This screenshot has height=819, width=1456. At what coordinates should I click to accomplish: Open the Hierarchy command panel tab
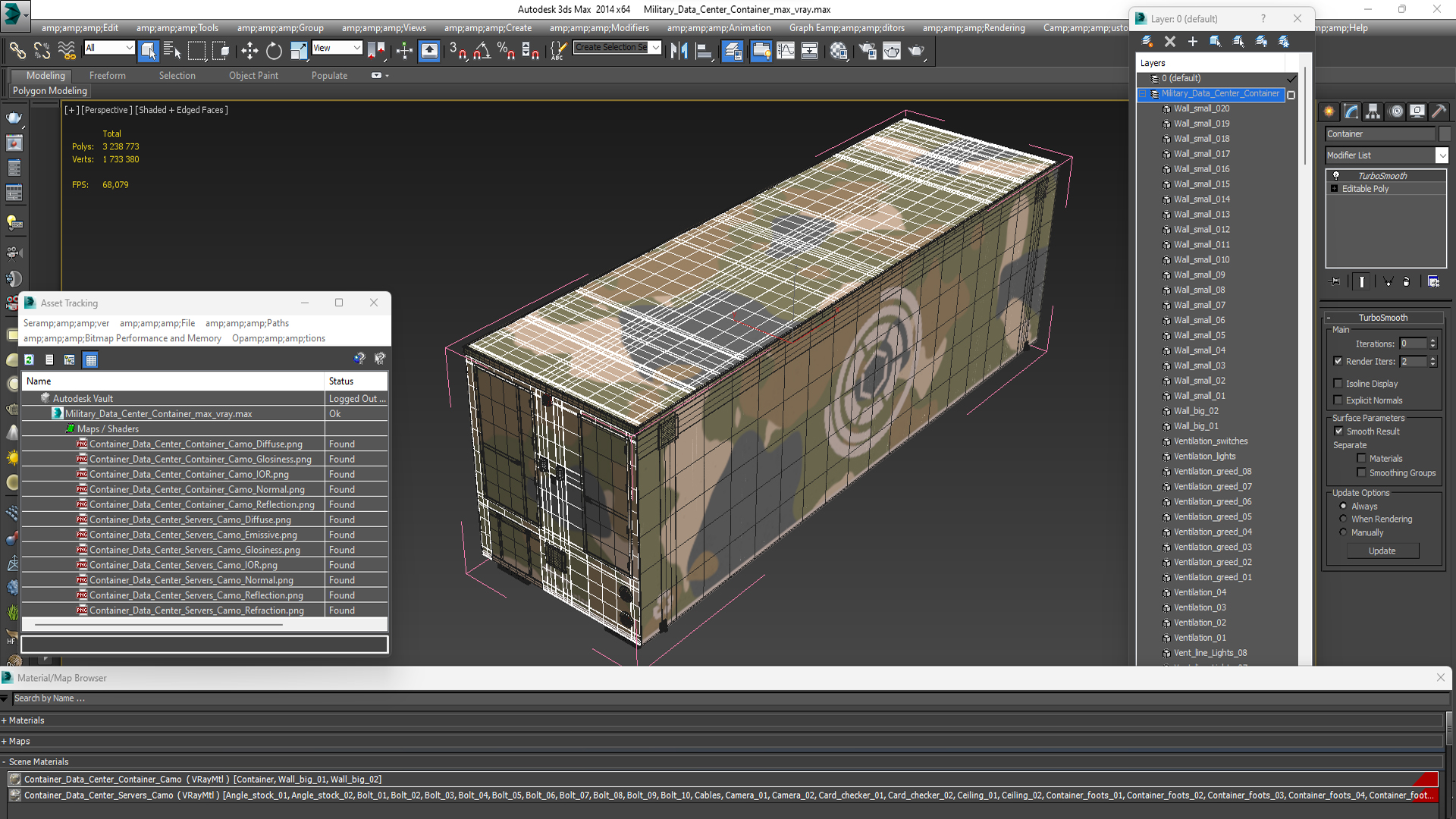(x=1373, y=111)
